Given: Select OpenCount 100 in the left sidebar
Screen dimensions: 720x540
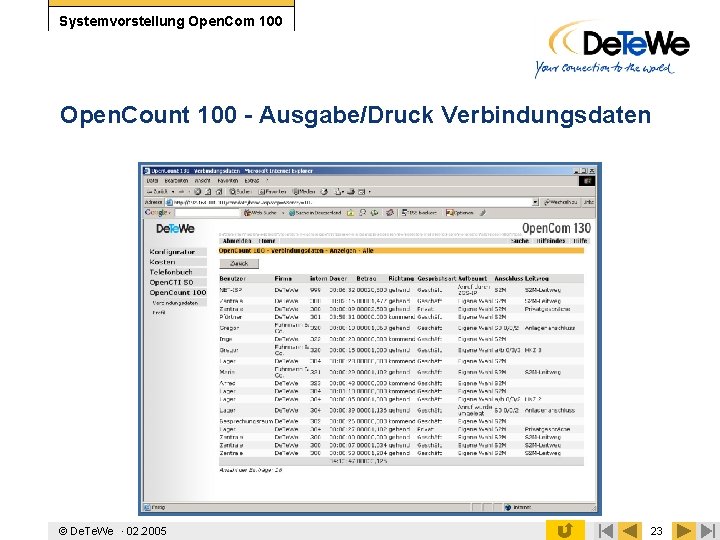Looking at the screenshot, I should point(177,292).
